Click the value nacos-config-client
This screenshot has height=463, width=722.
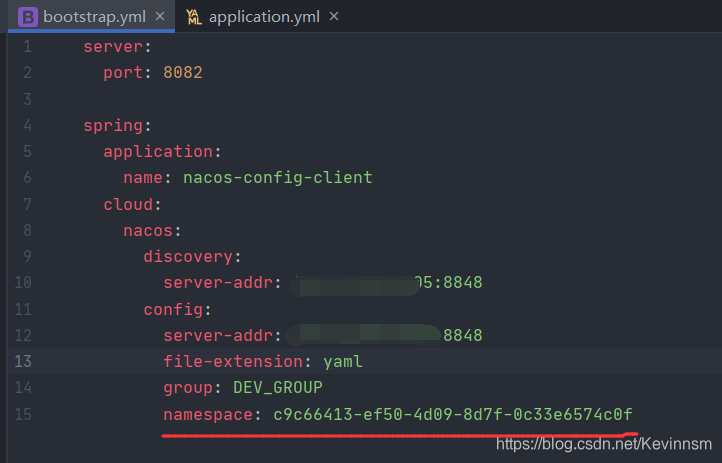coord(278,178)
